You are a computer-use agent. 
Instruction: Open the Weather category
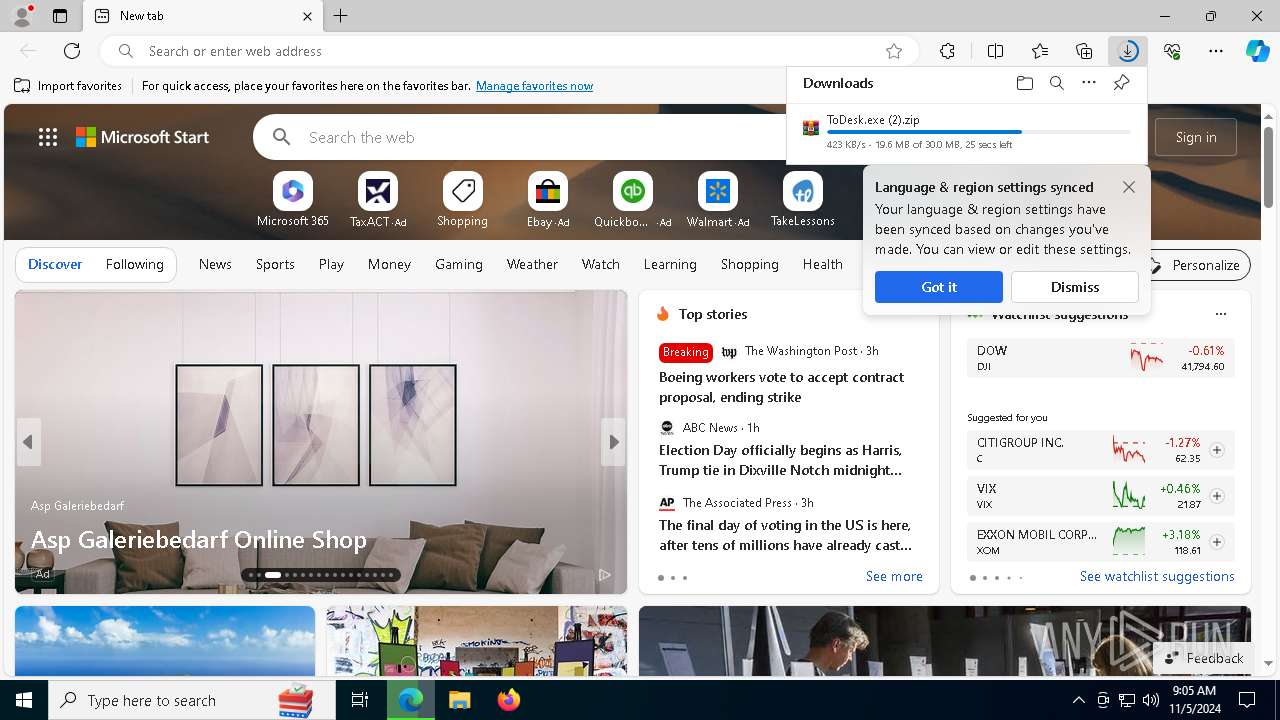[532, 264]
